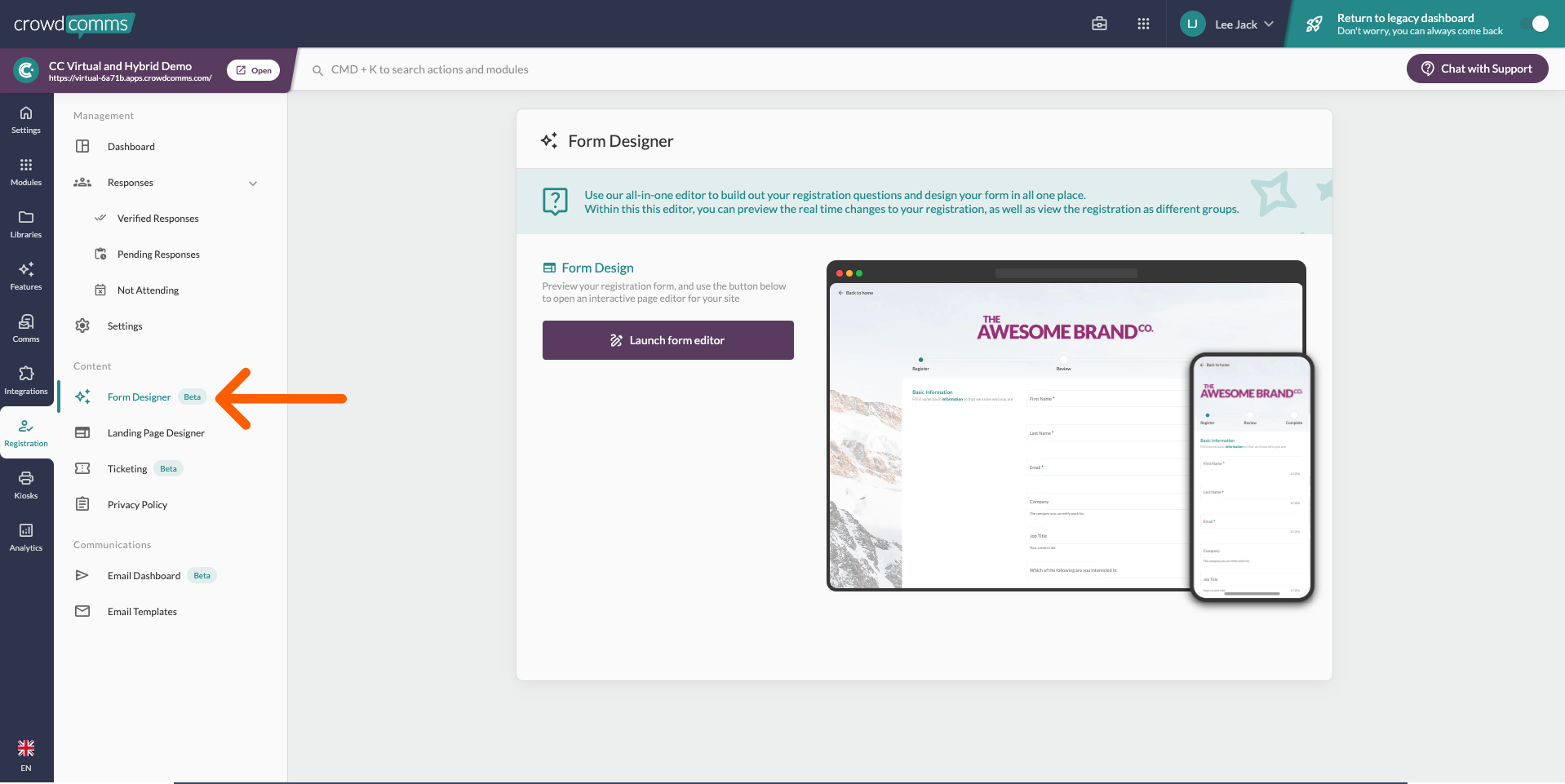
Task: Select Landing Page Designer menu item
Action: coord(156,433)
